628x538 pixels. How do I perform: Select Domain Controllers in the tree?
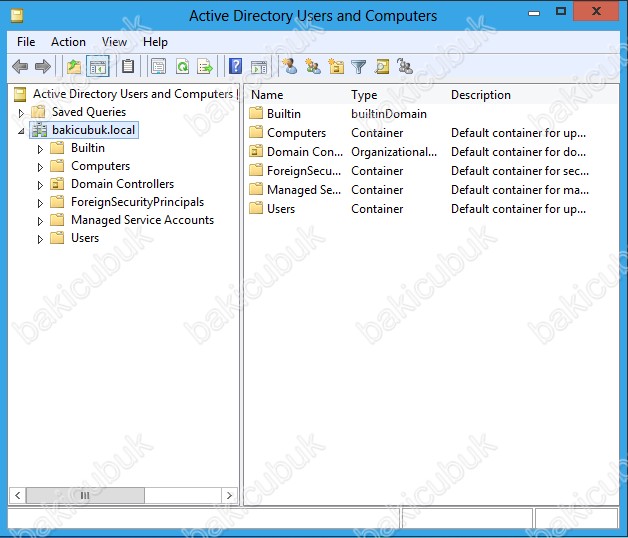coord(123,184)
